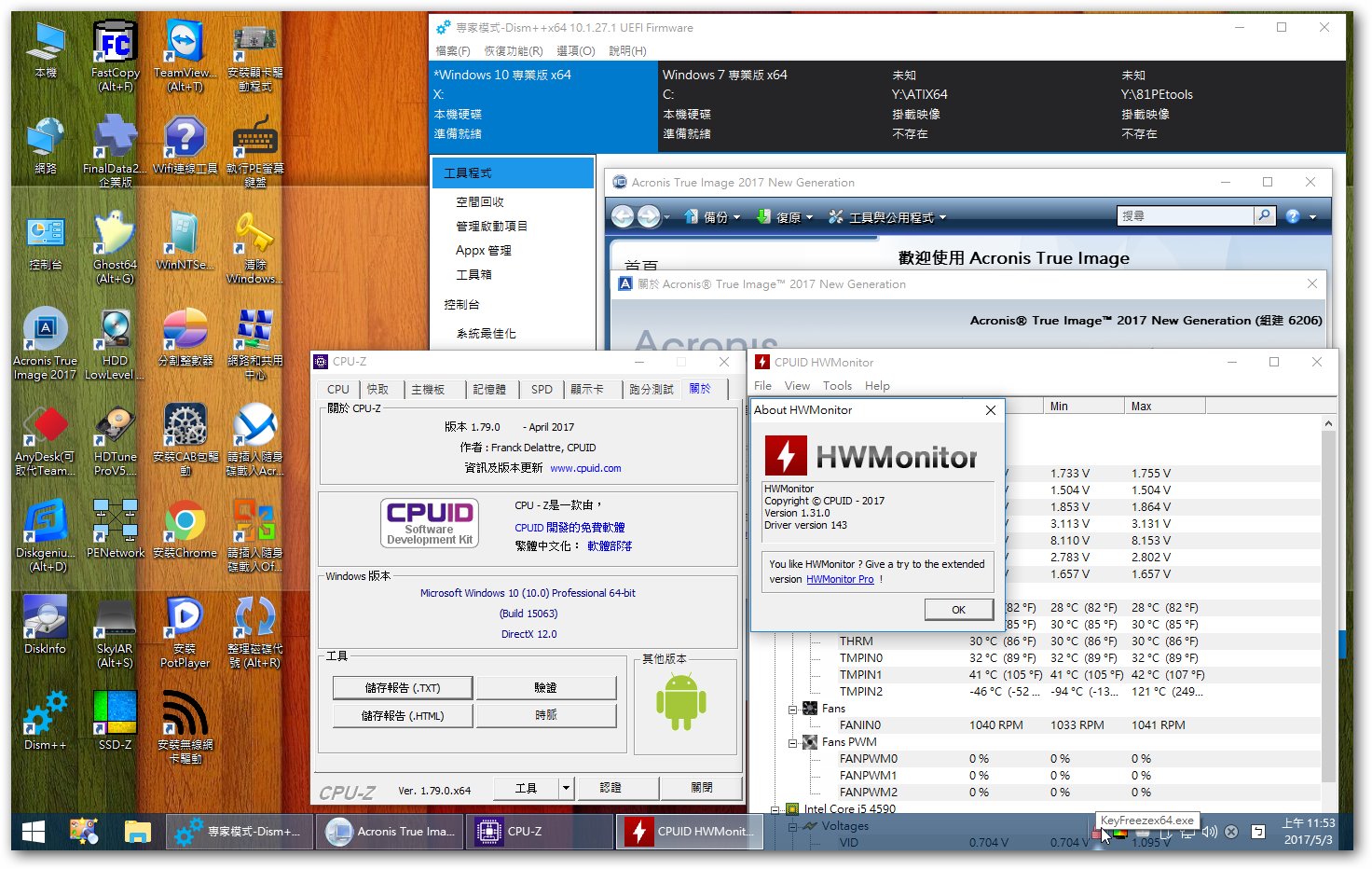This screenshot has height=869, width=1372.
Task: Open the Acronis 復原 dropdown menu
Action: (x=785, y=216)
